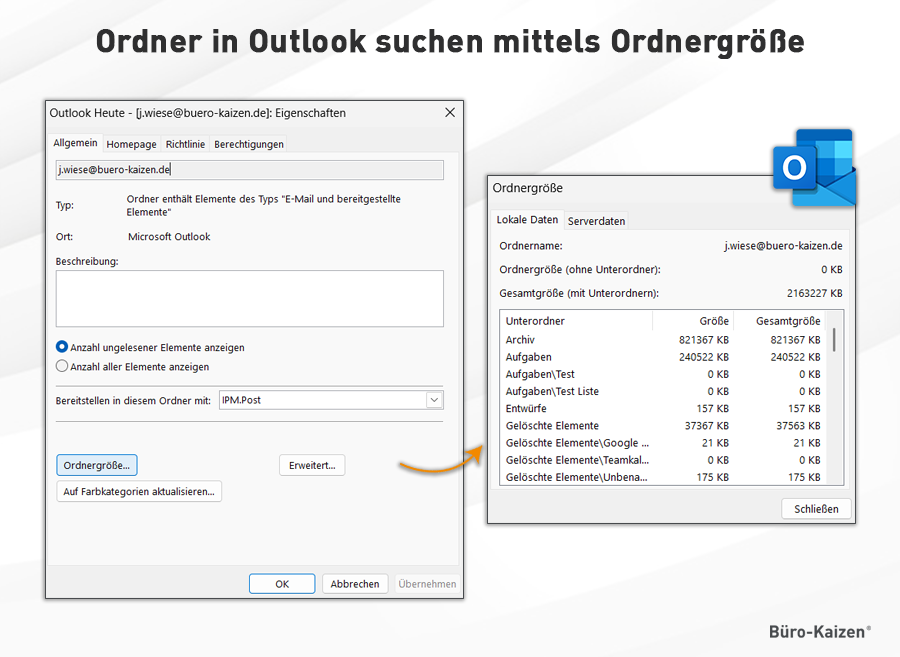Select the Lokale Daten tab
Image resolution: width=900 pixels, height=657 pixels.
527,220
